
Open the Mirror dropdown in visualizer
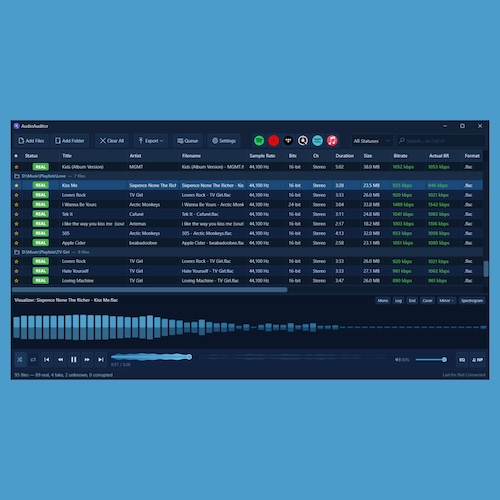pos(446,301)
